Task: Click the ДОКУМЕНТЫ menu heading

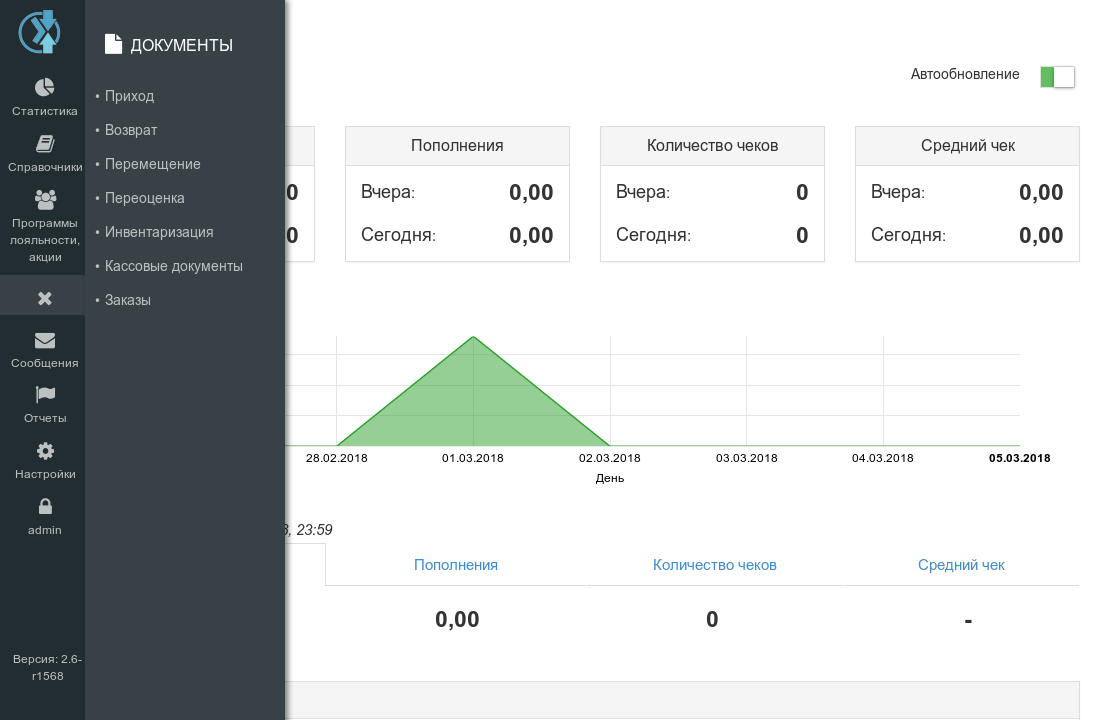Action: pyautogui.click(x=182, y=45)
